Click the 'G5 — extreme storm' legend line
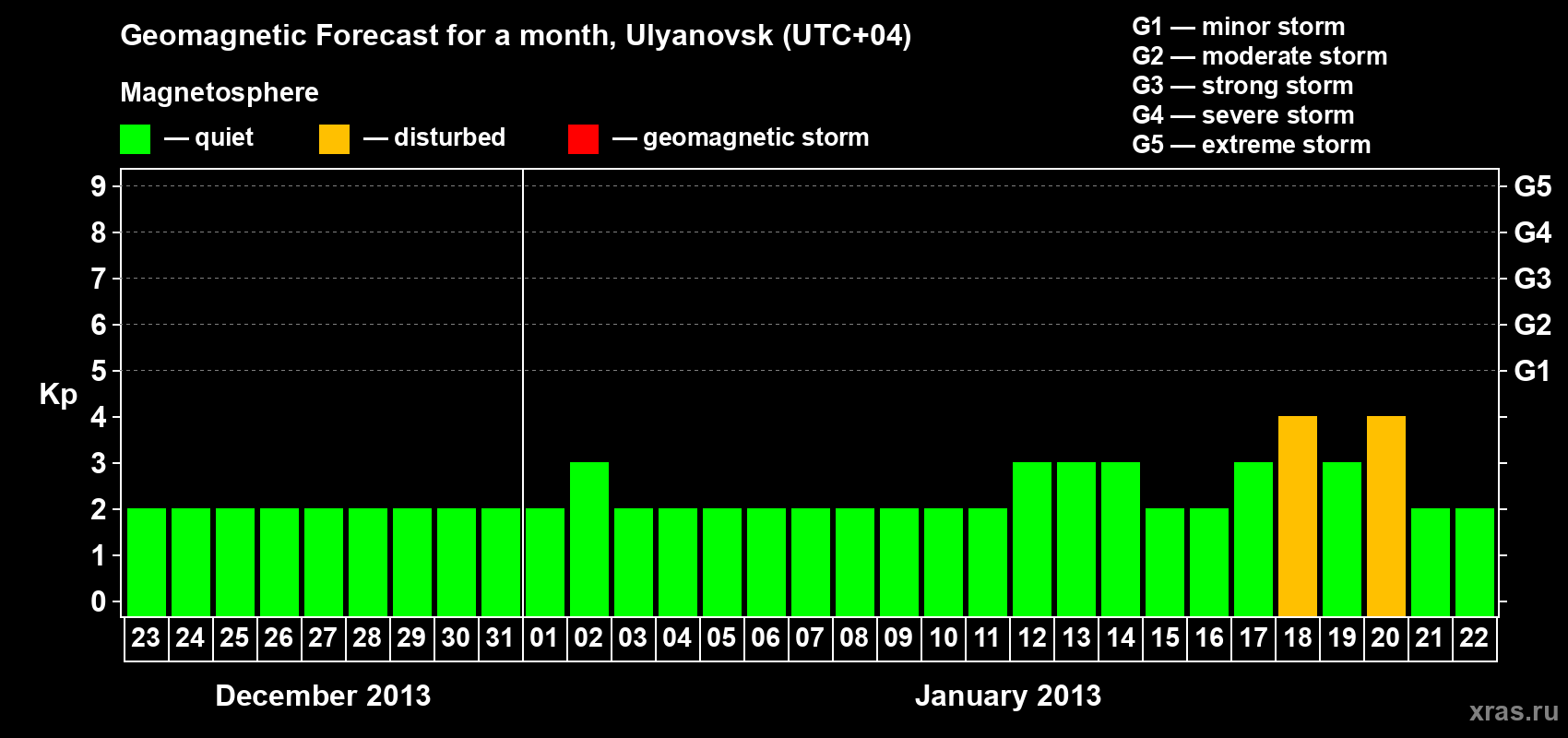 point(1251,145)
